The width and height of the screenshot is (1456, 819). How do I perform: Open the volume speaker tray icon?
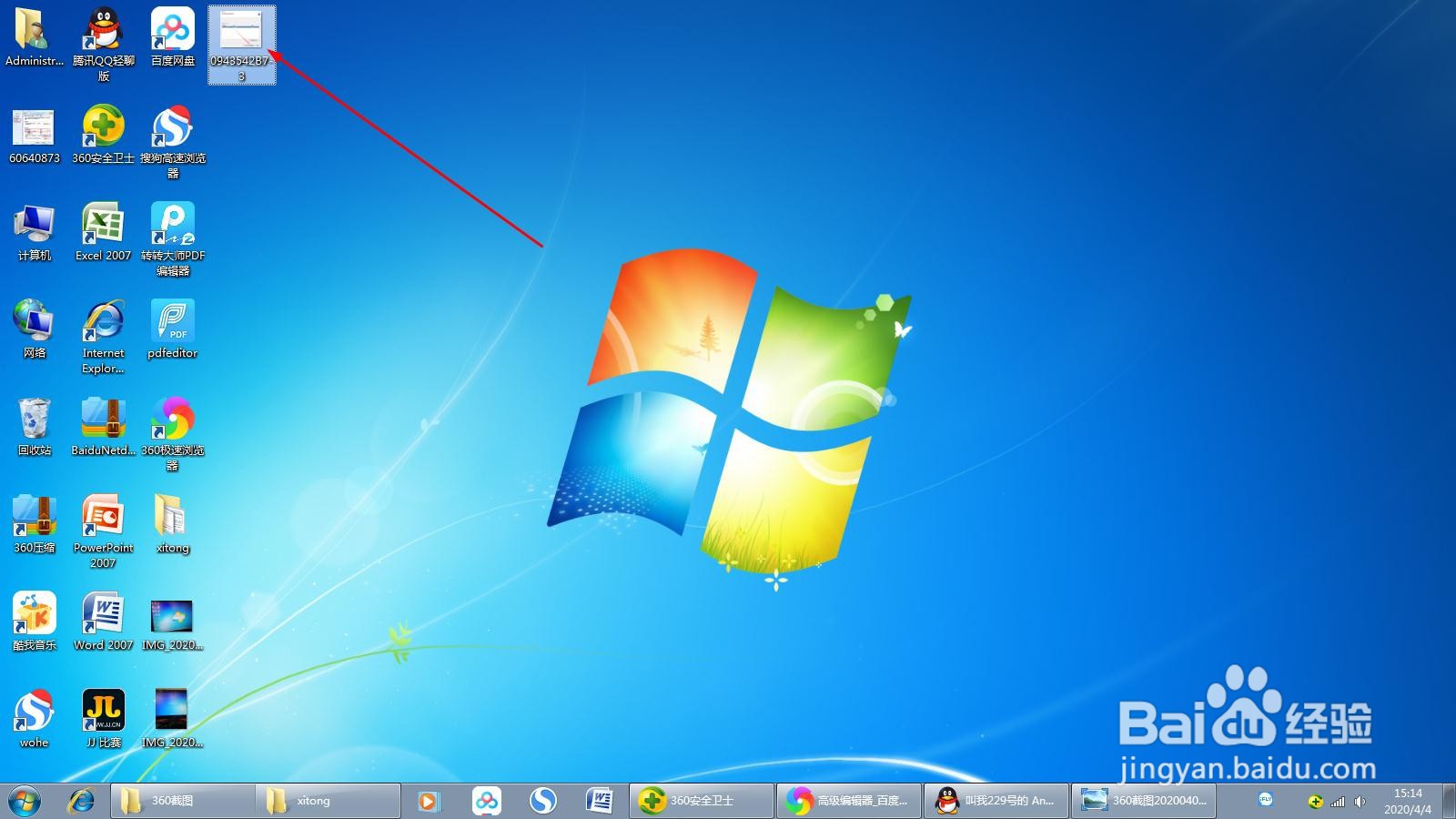tap(1360, 802)
